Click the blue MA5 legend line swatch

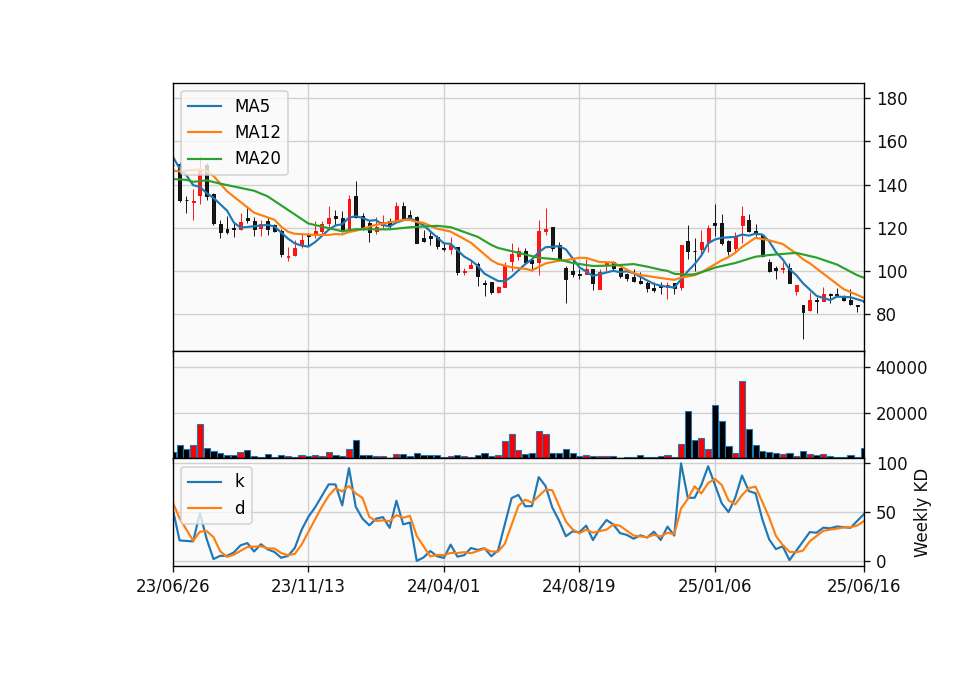[204, 106]
